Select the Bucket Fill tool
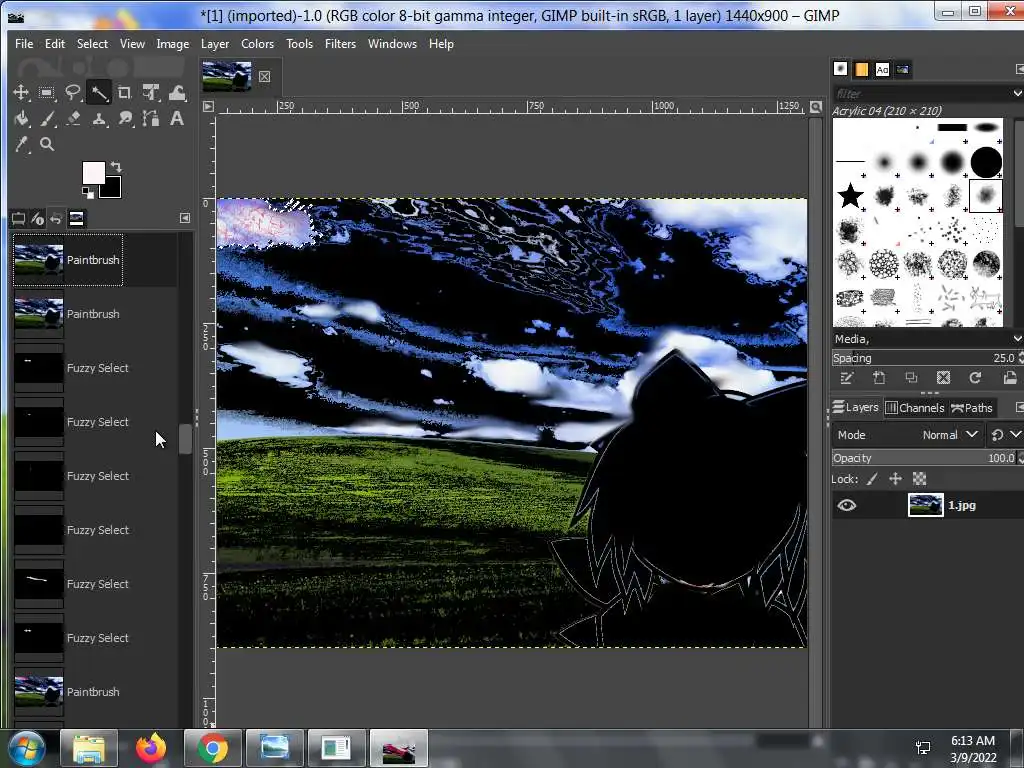 pyautogui.click(x=21, y=119)
